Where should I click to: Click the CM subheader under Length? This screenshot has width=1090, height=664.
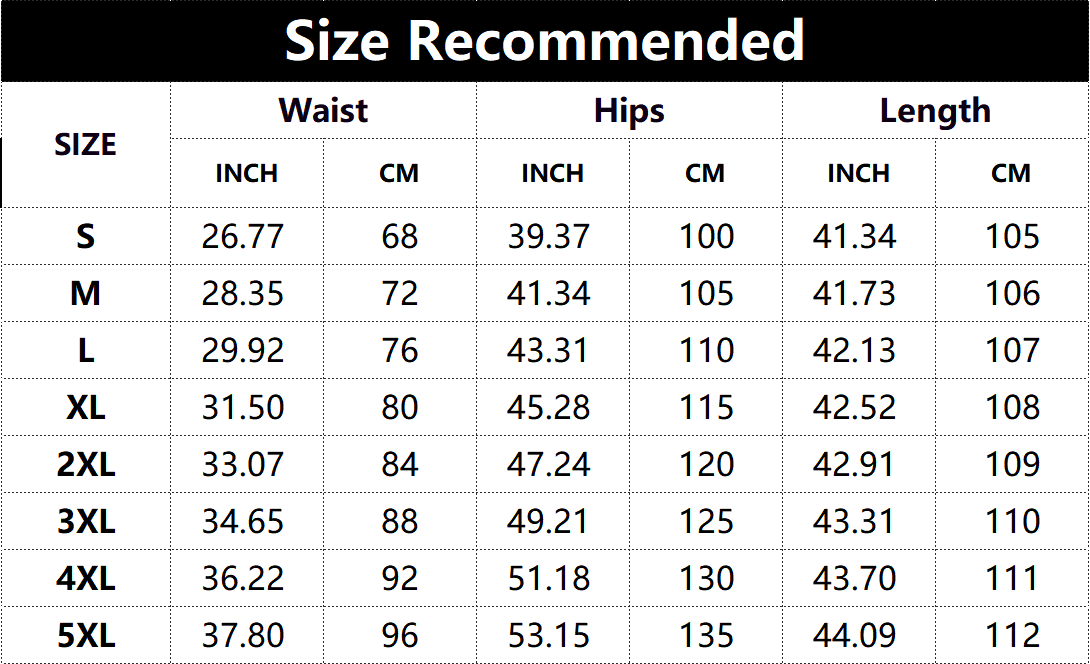1011,174
